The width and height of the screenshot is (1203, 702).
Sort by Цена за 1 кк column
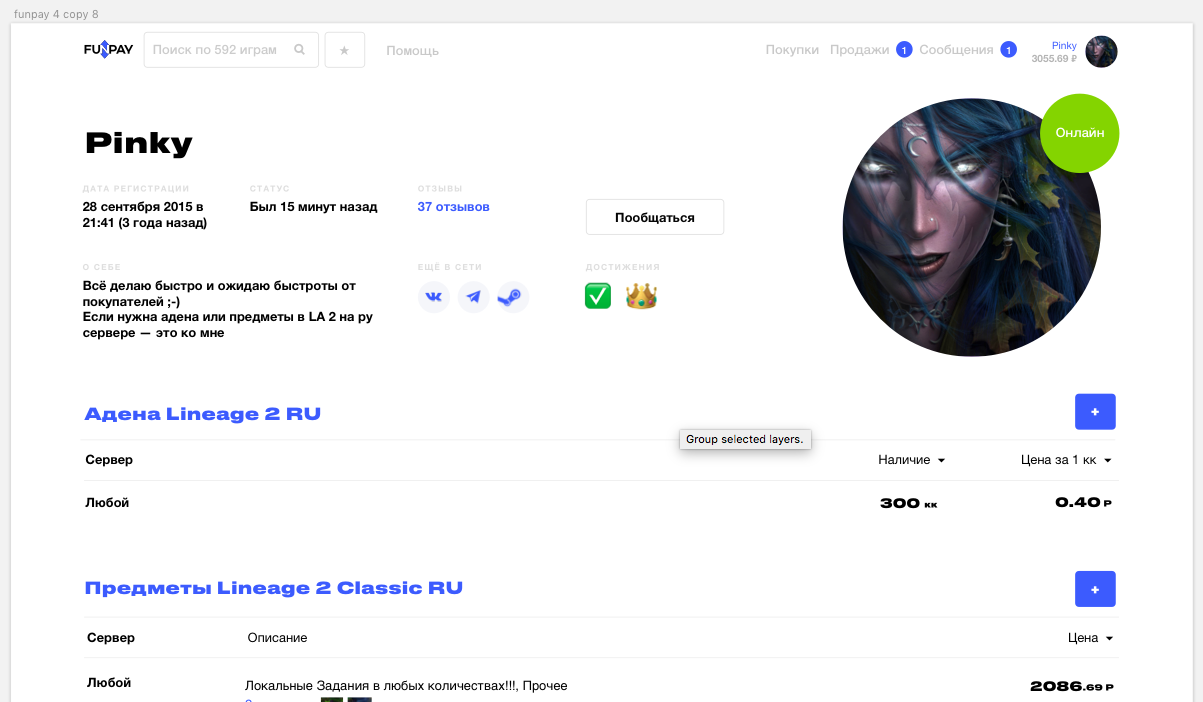(x=1066, y=460)
